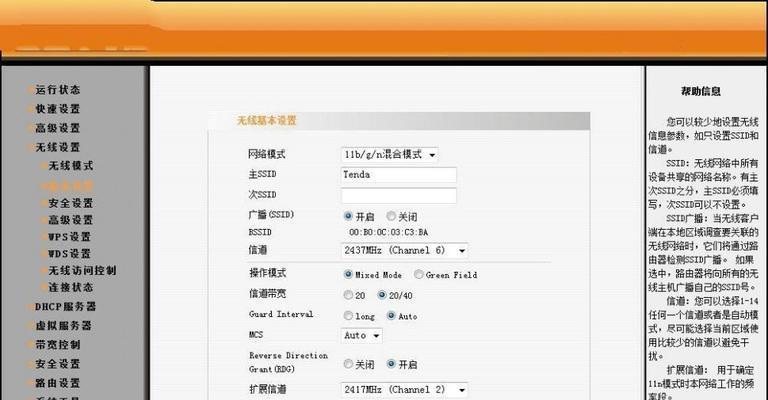Screen dimensions: 768x400
Task: Select the 20/40 option for 信道带宽
Action: pyautogui.click(x=382, y=295)
